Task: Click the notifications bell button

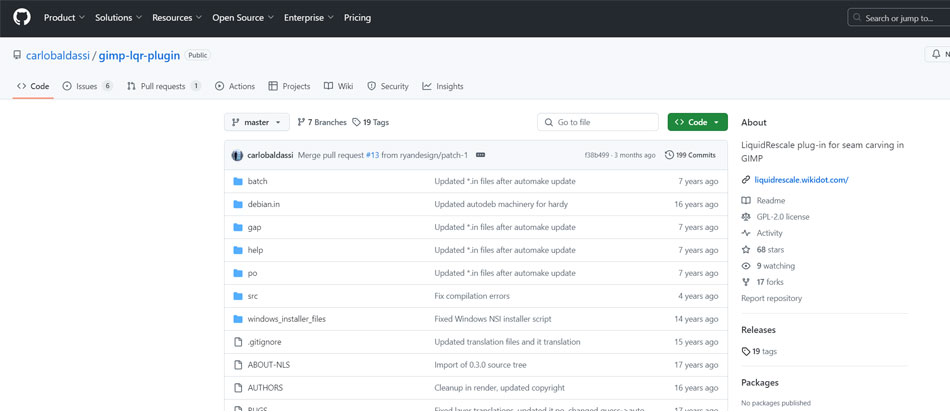Action: tap(937, 55)
